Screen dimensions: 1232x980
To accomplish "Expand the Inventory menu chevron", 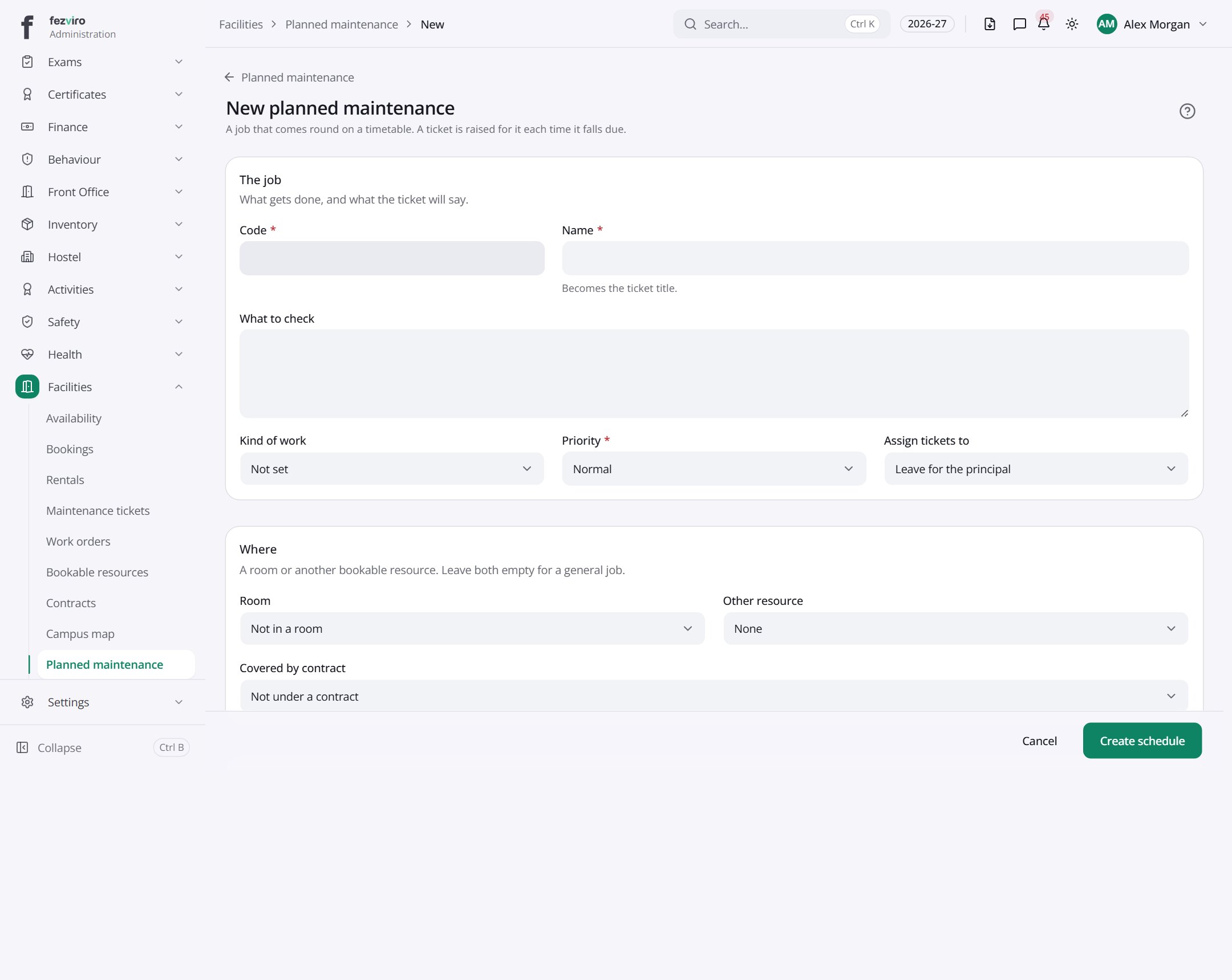I will [179, 225].
